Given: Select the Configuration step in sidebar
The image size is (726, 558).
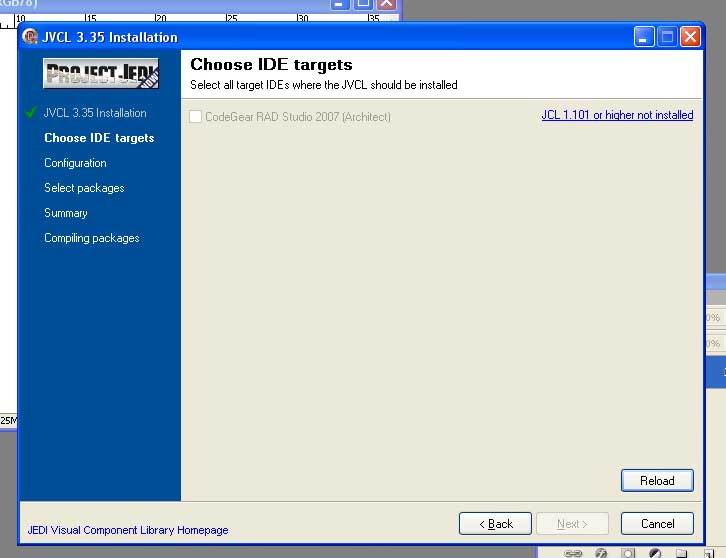Looking at the screenshot, I should pos(75,163).
